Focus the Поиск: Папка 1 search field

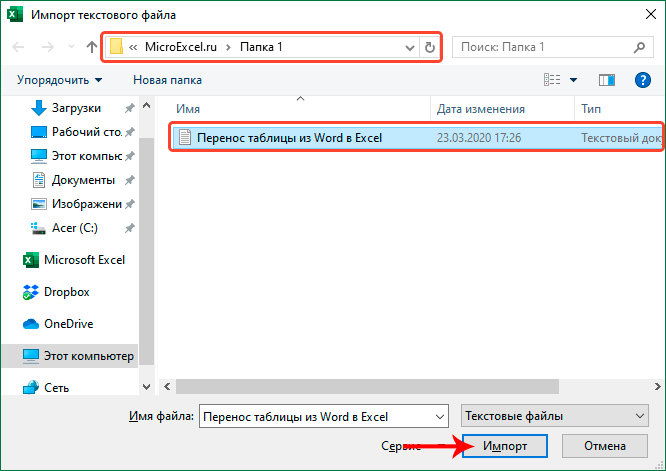[x=553, y=47]
